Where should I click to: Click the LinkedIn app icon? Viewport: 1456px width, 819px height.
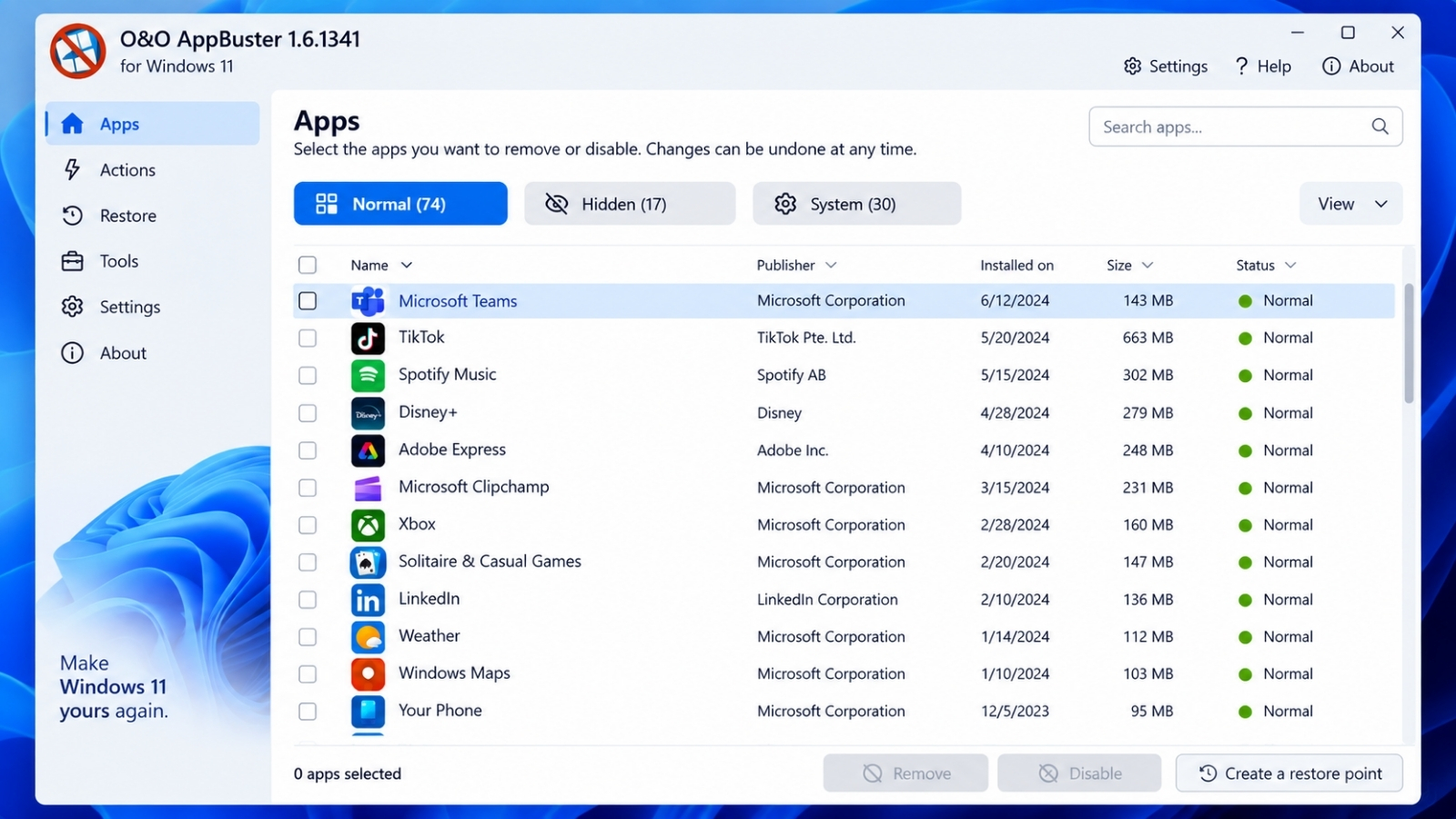368,600
